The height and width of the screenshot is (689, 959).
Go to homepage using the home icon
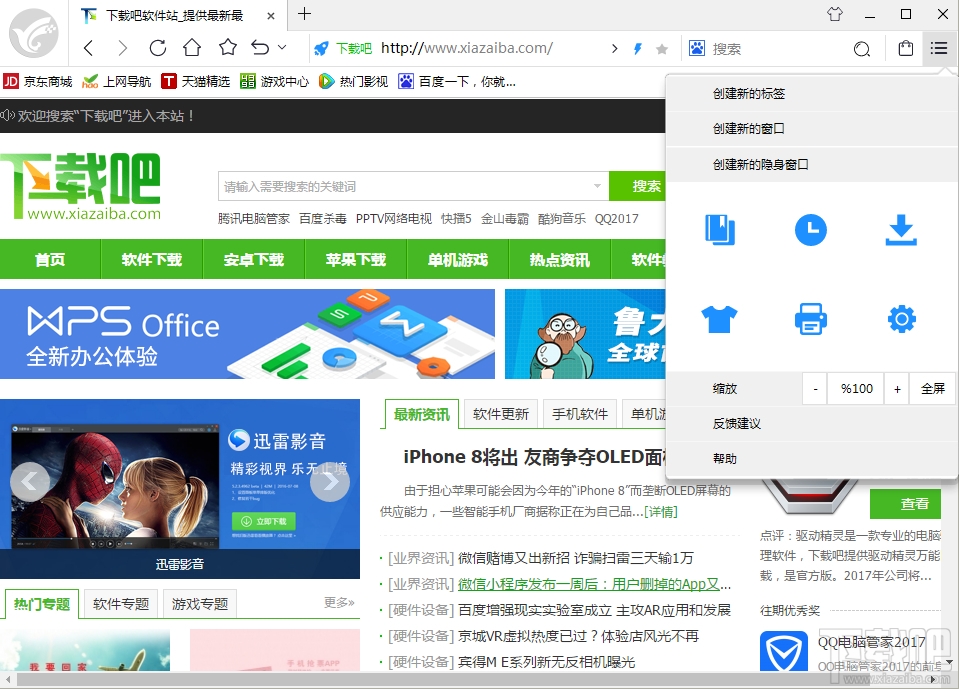[193, 47]
